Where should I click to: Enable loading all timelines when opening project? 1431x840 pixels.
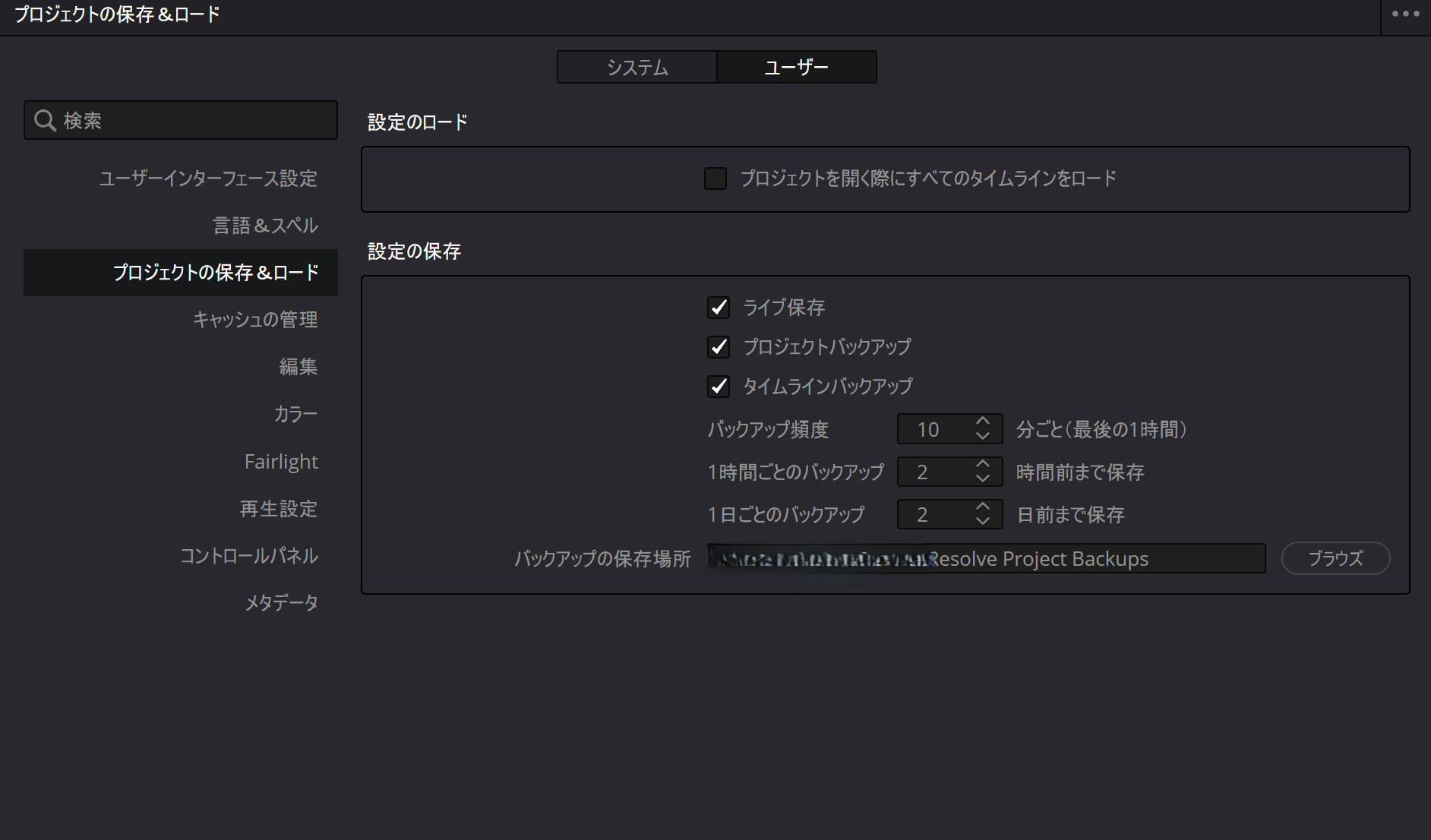coord(715,178)
